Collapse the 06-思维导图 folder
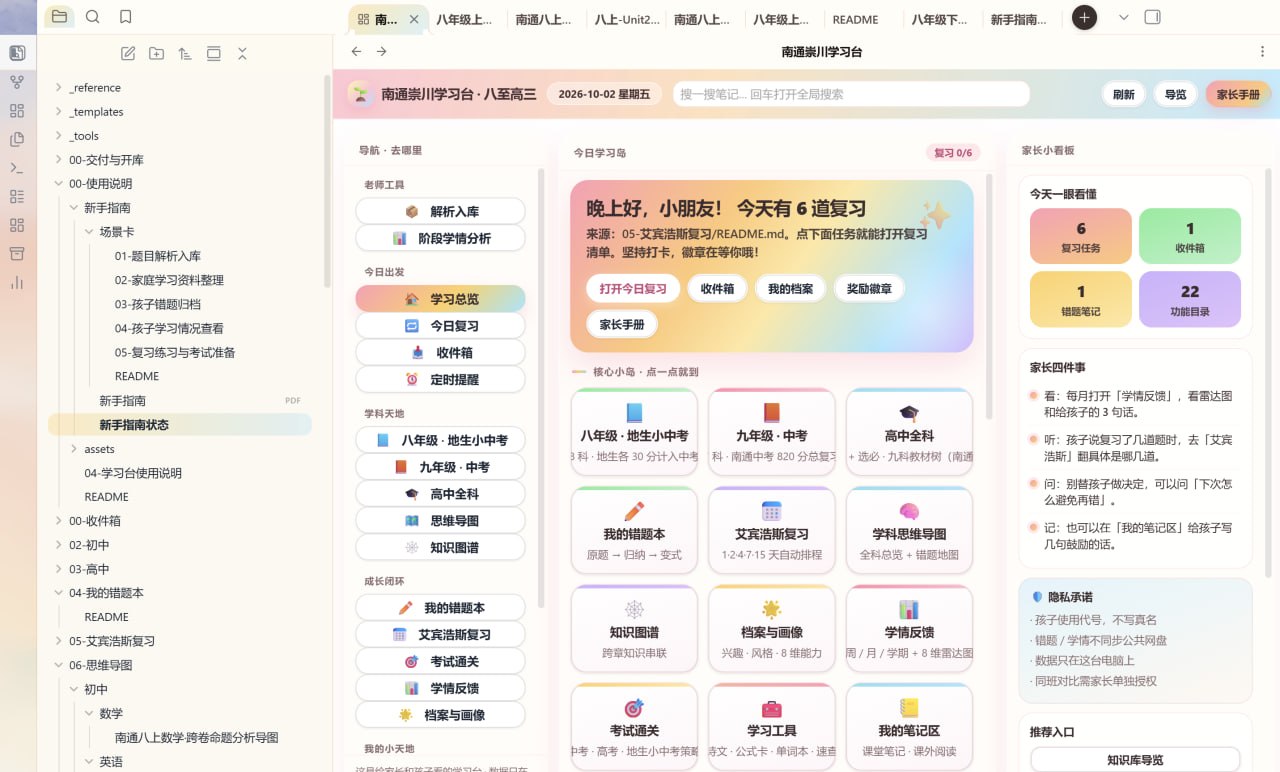Screen dimensions: 1280x772 click(100, 665)
